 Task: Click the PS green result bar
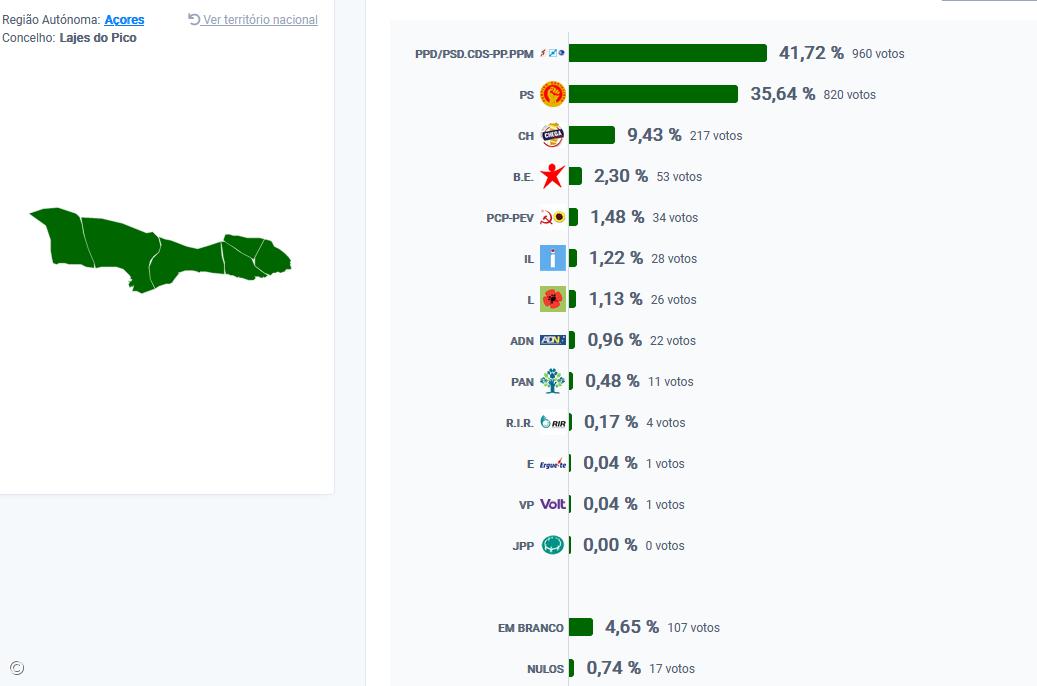[x=653, y=94]
